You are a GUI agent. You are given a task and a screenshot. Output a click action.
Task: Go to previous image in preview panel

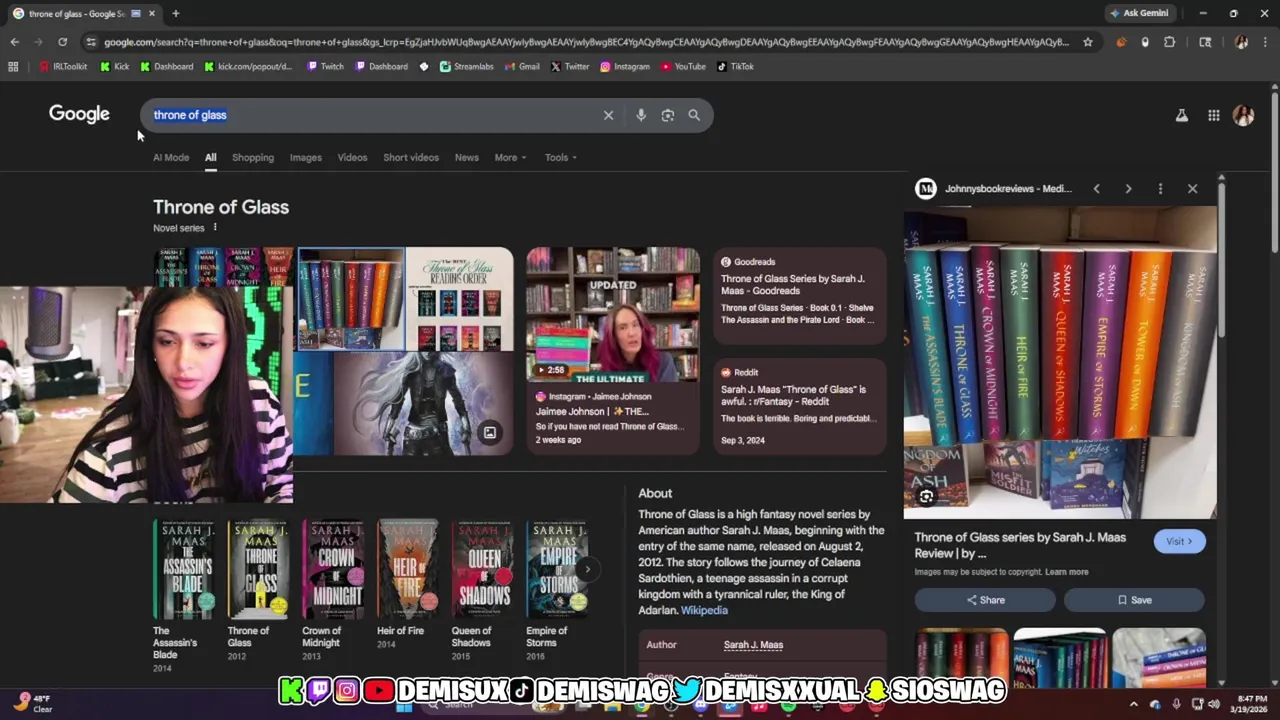coord(1096,188)
